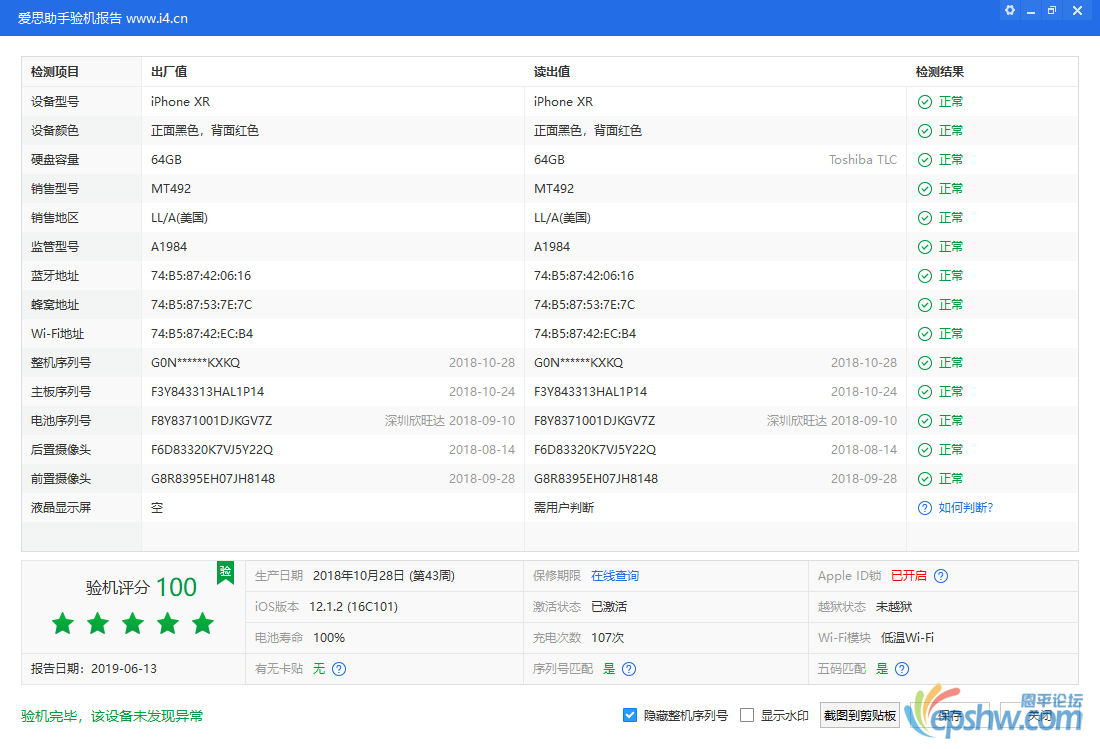
Task: Click the title 爱思助手验机报告 www.i4.cn
Action: (x=103, y=18)
